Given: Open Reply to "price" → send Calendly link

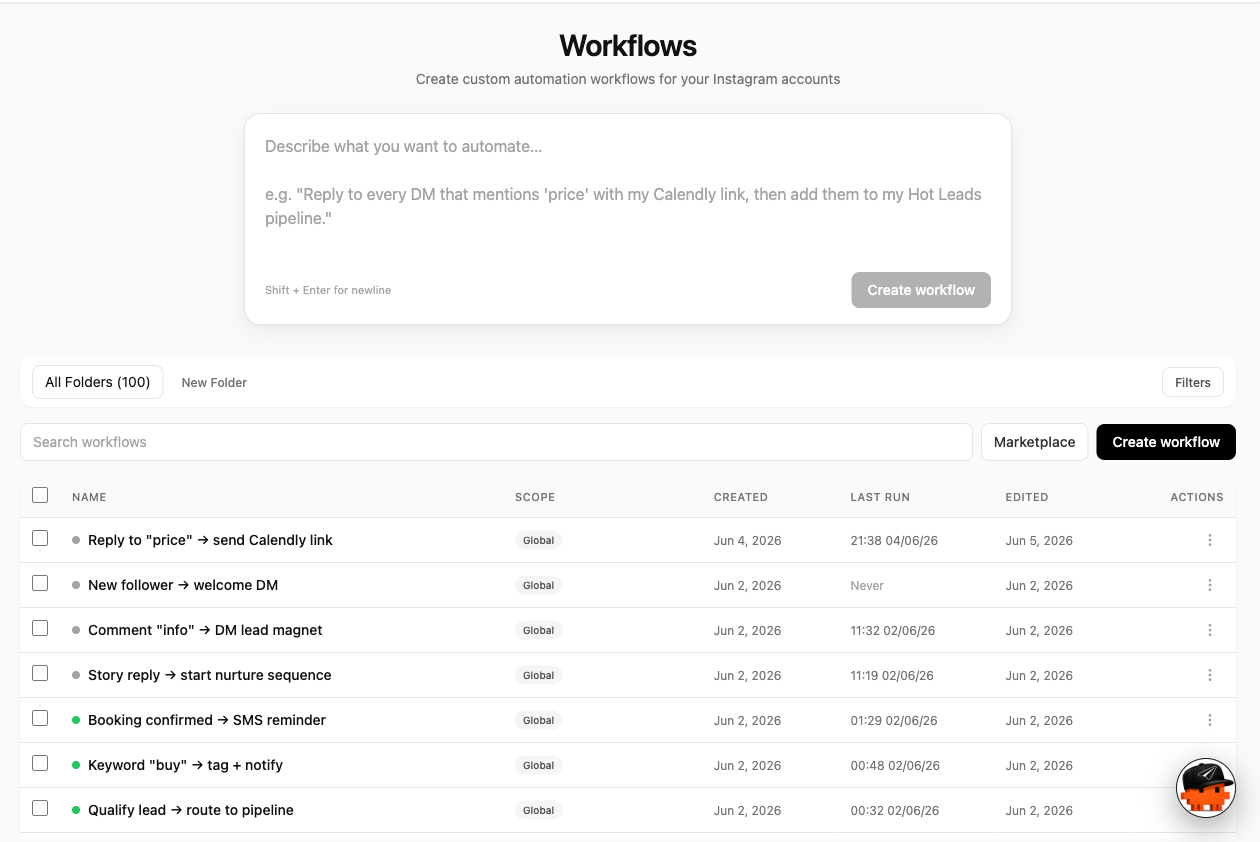Looking at the screenshot, I should (210, 540).
